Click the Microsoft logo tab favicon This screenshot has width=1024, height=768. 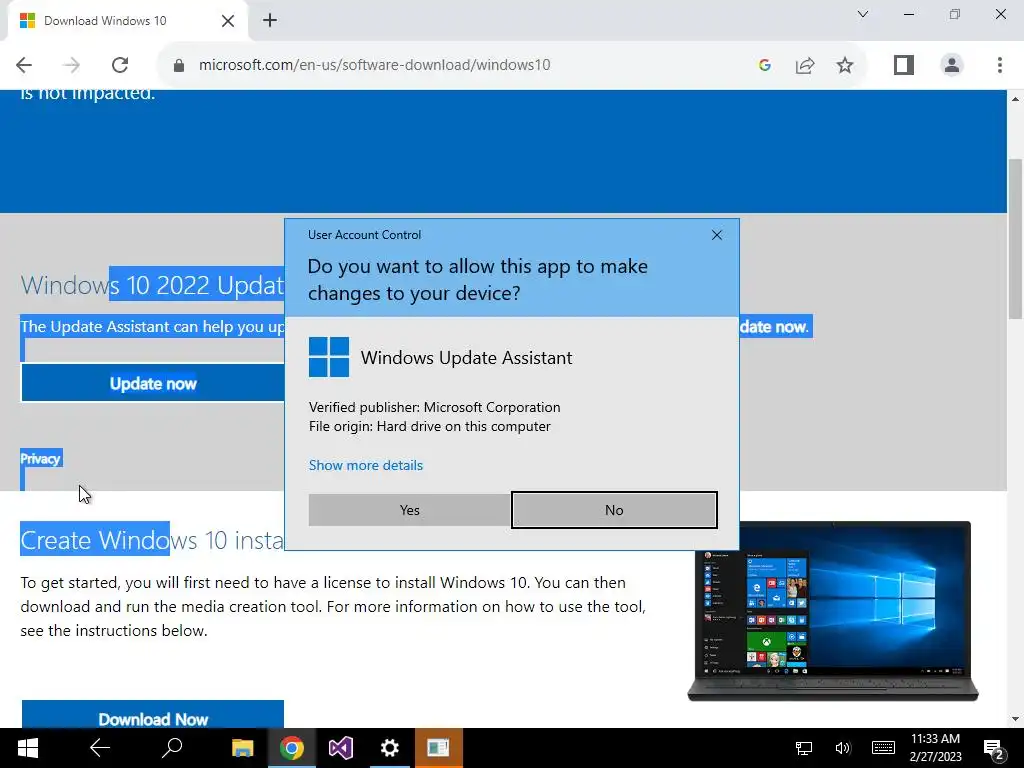coord(27,21)
